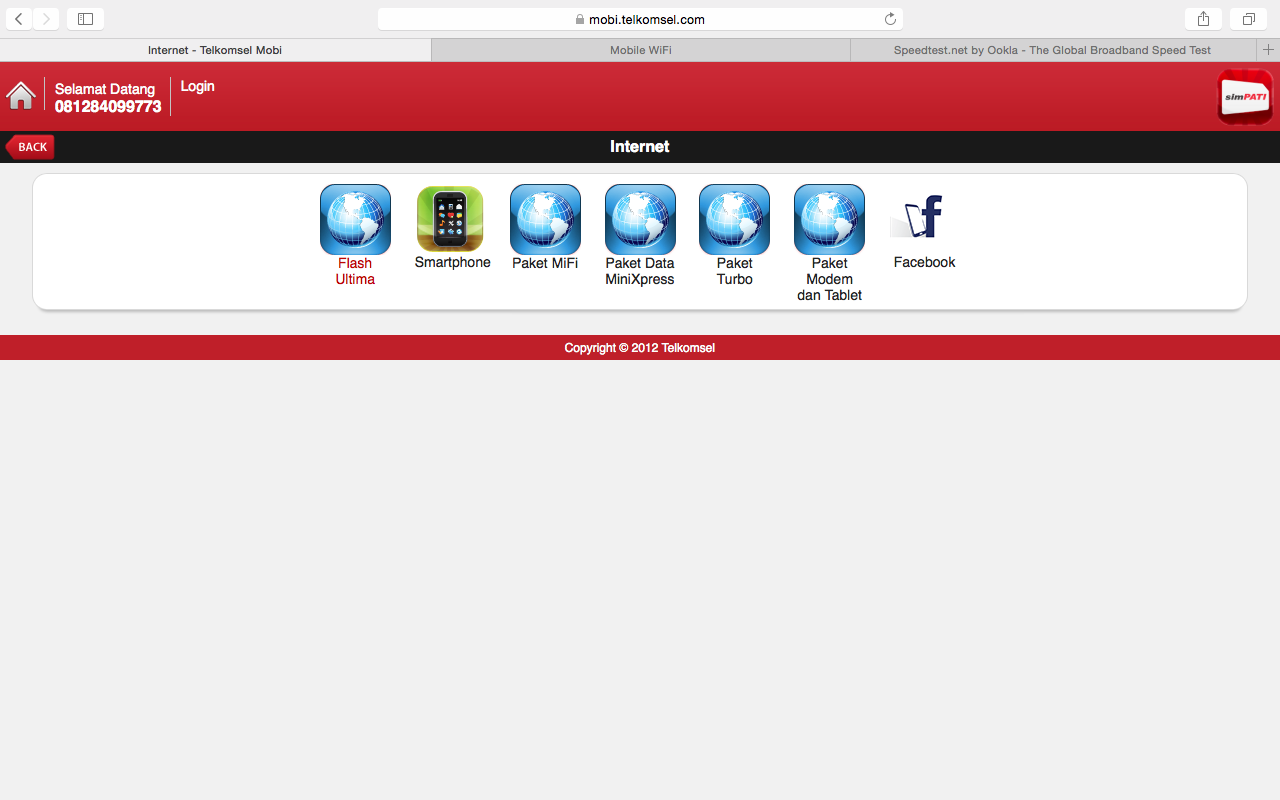Click the address bar showing mobi.telkomsel.com

[640, 19]
